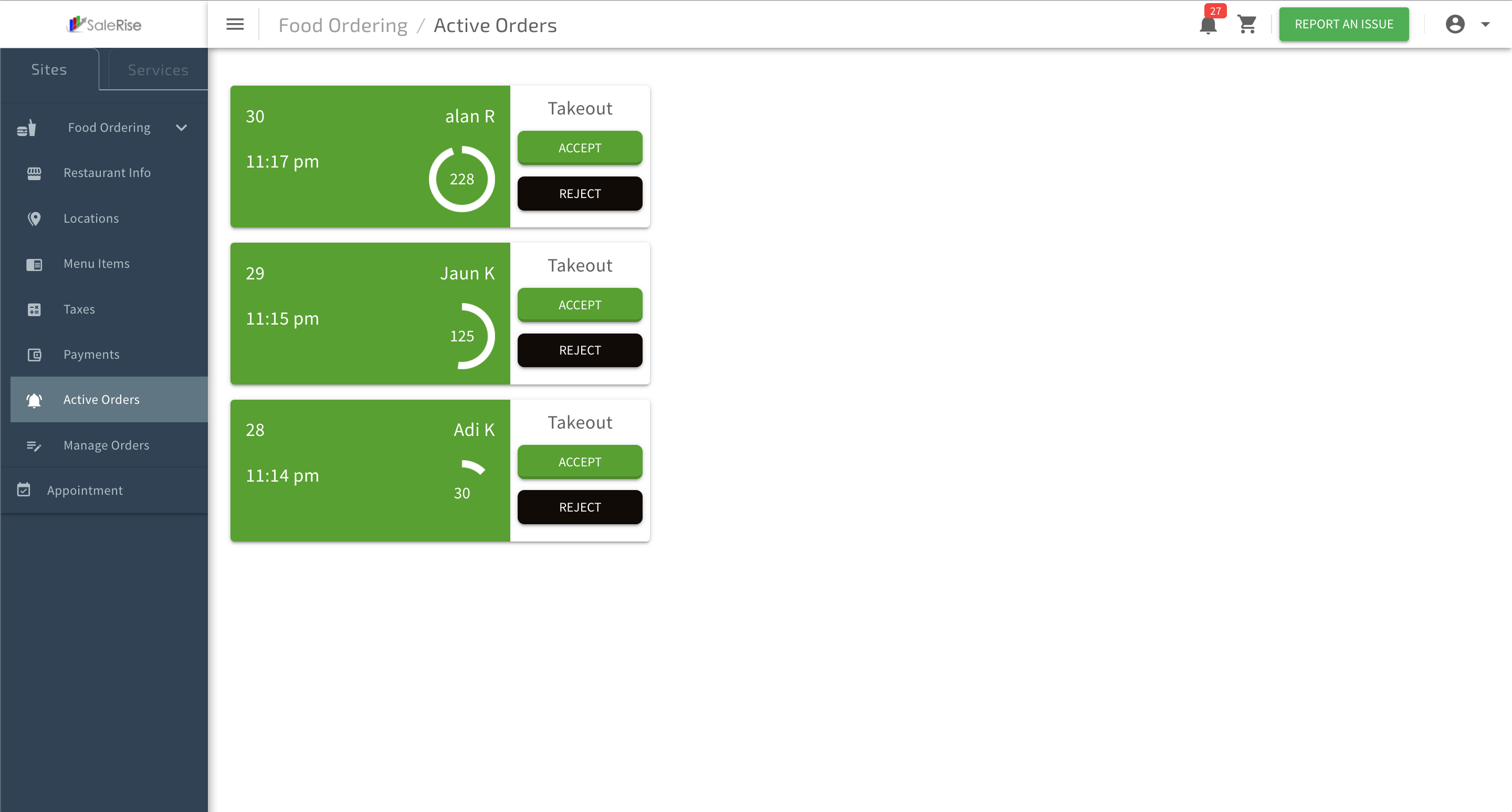
Task: Open the account dropdown arrow
Action: pos(1486,25)
